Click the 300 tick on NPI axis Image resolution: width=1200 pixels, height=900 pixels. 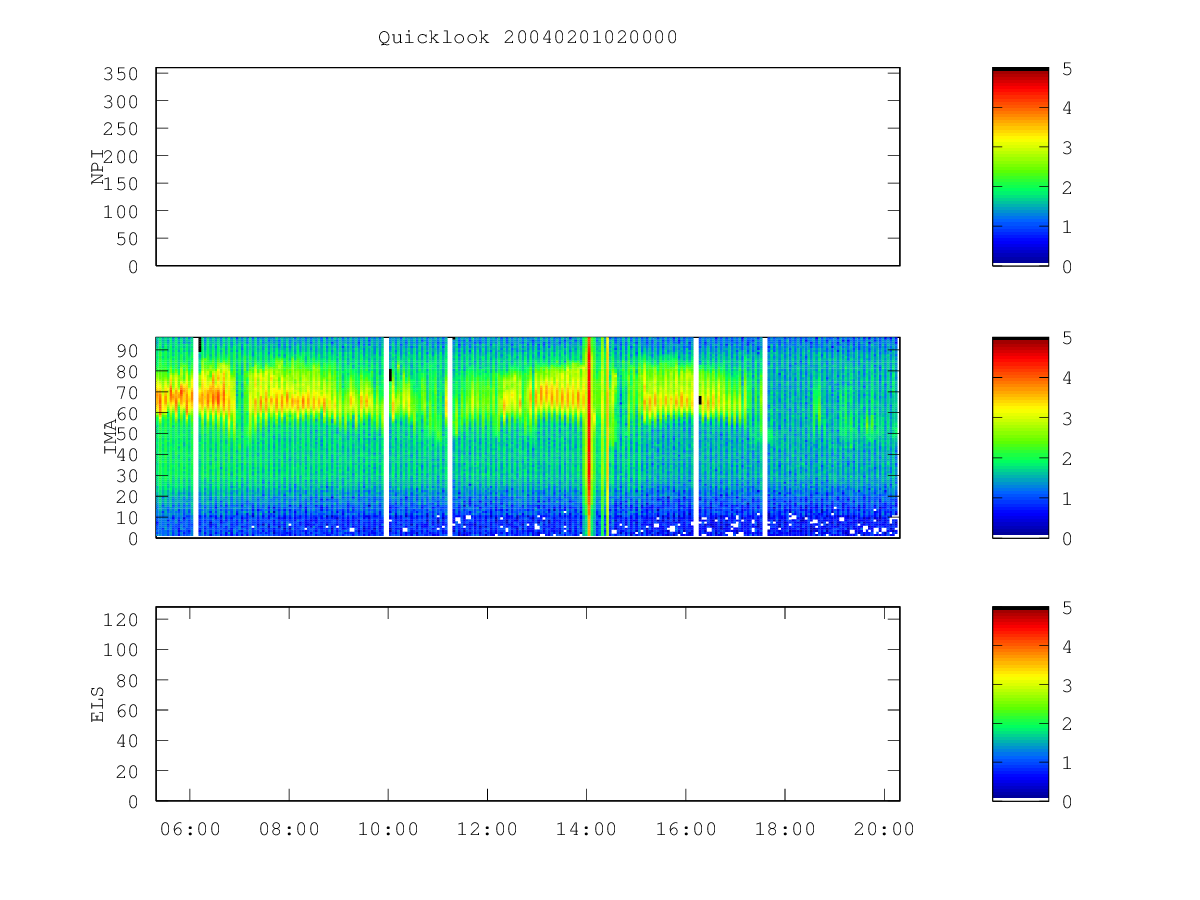point(120,101)
